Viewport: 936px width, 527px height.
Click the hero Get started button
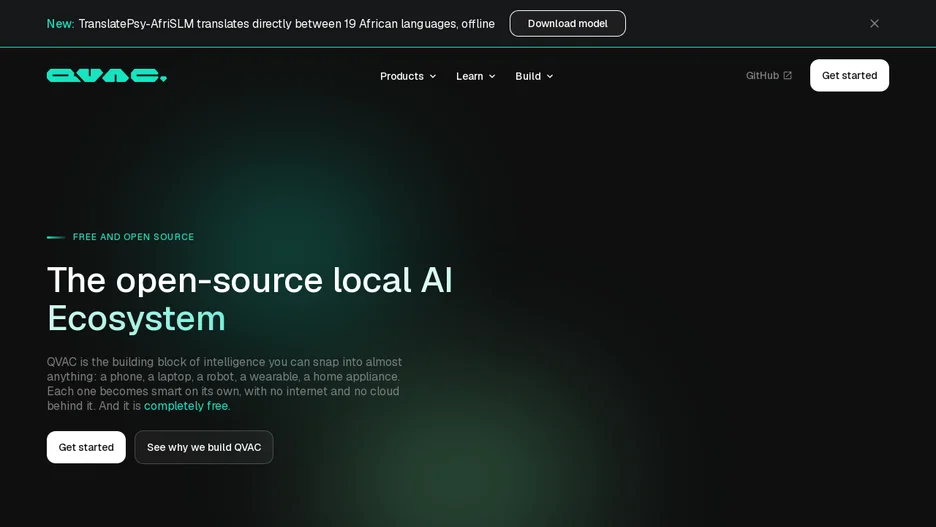[86, 447]
